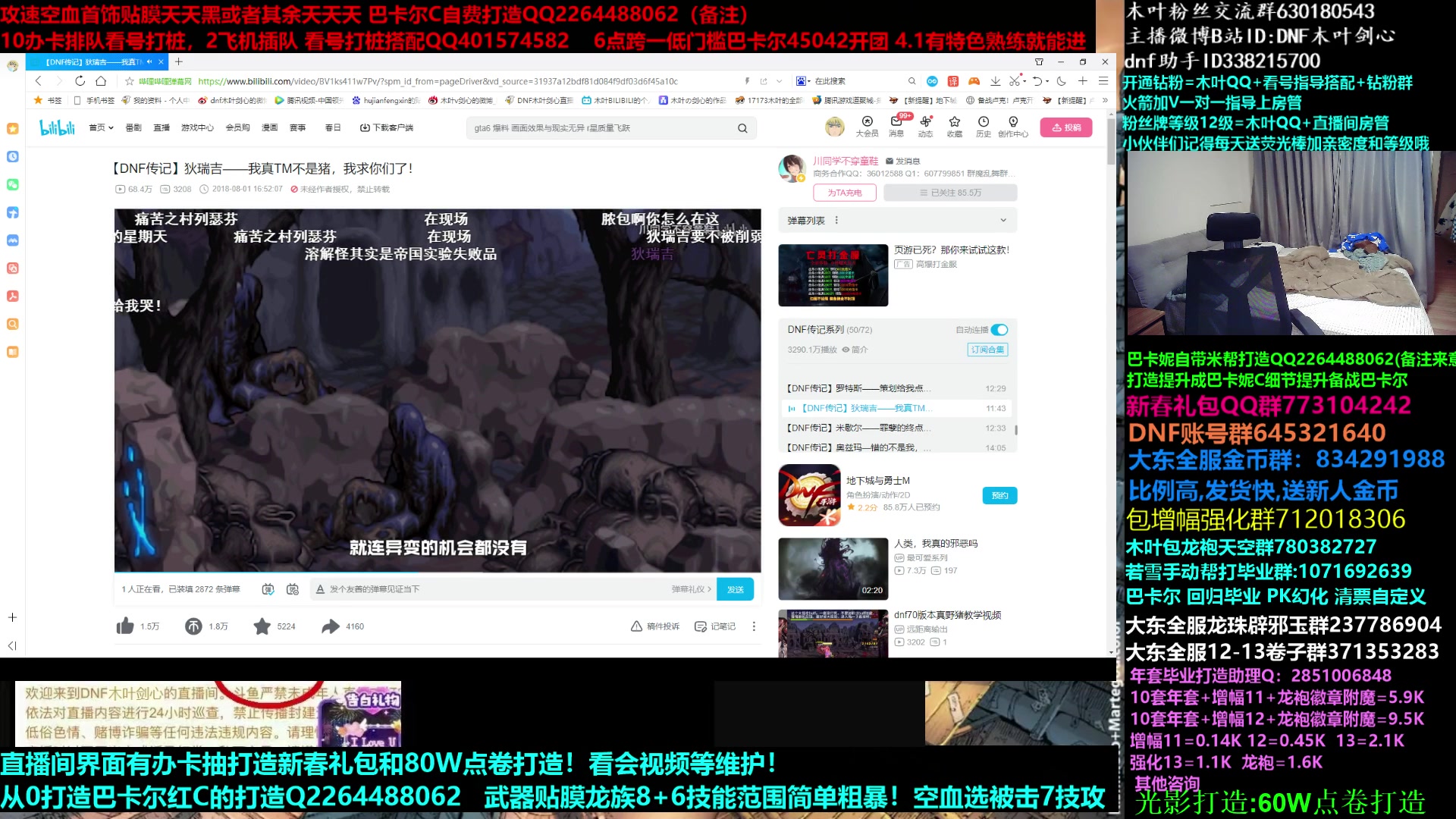Click the scissors screenshot tool
1456x819 pixels.
pos(1015,81)
